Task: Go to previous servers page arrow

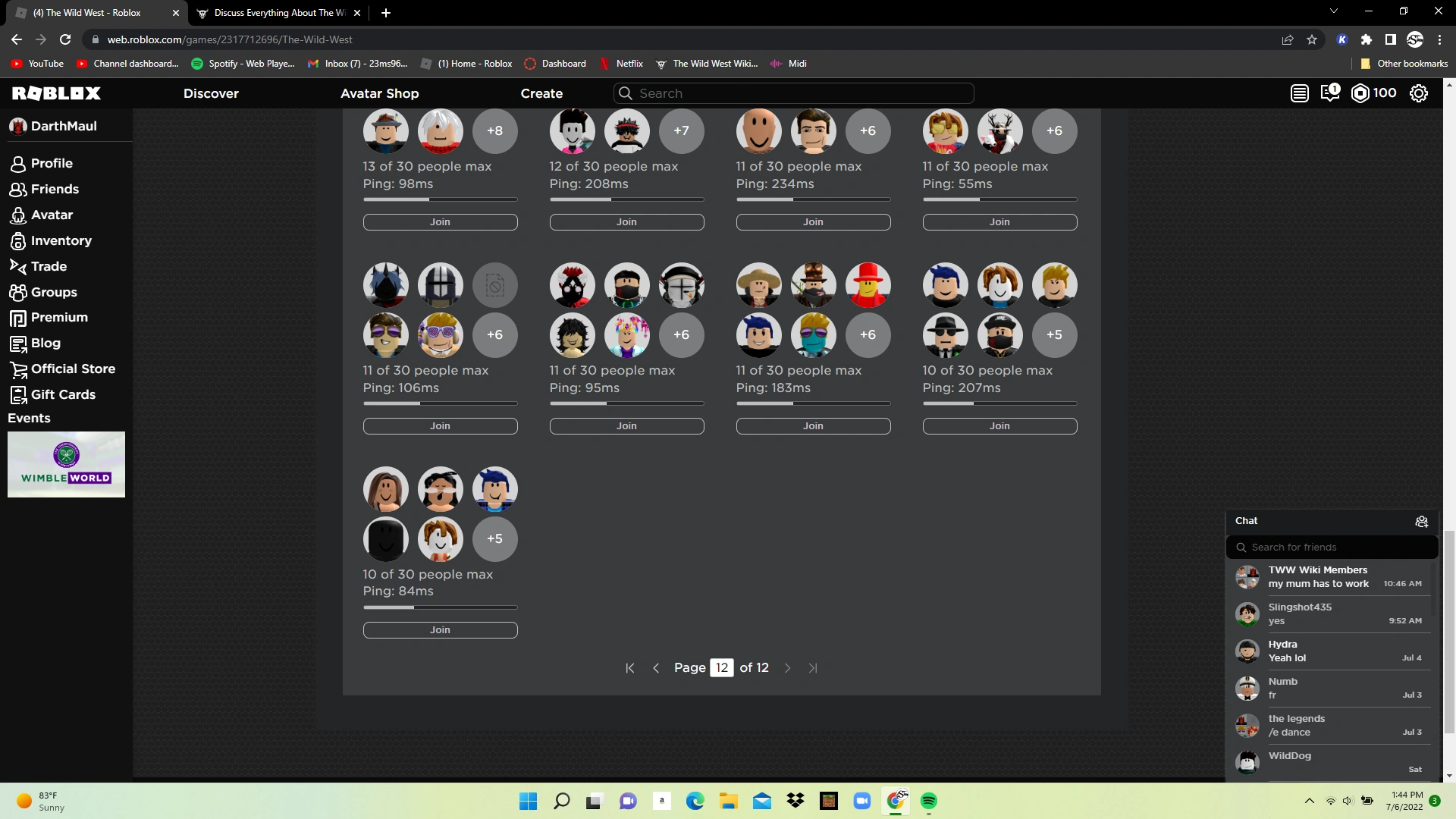Action: pyautogui.click(x=656, y=668)
